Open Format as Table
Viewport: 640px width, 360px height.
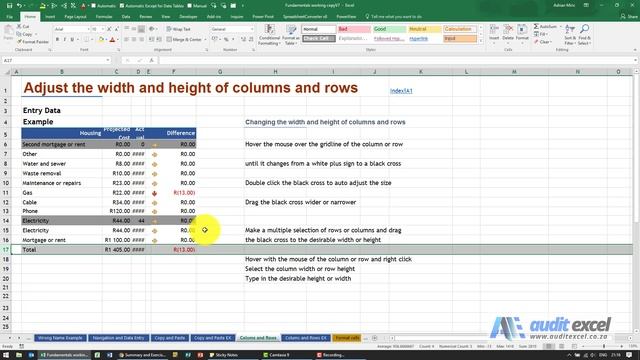click(291, 35)
